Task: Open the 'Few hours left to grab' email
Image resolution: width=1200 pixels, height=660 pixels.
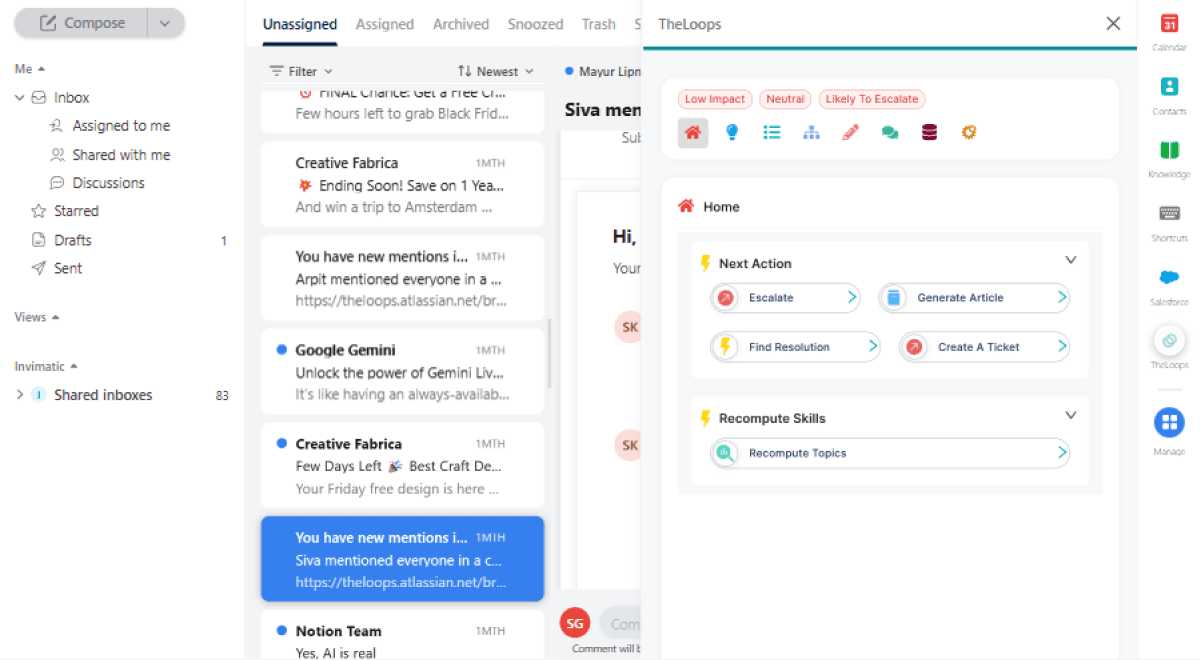Action: pos(402,112)
